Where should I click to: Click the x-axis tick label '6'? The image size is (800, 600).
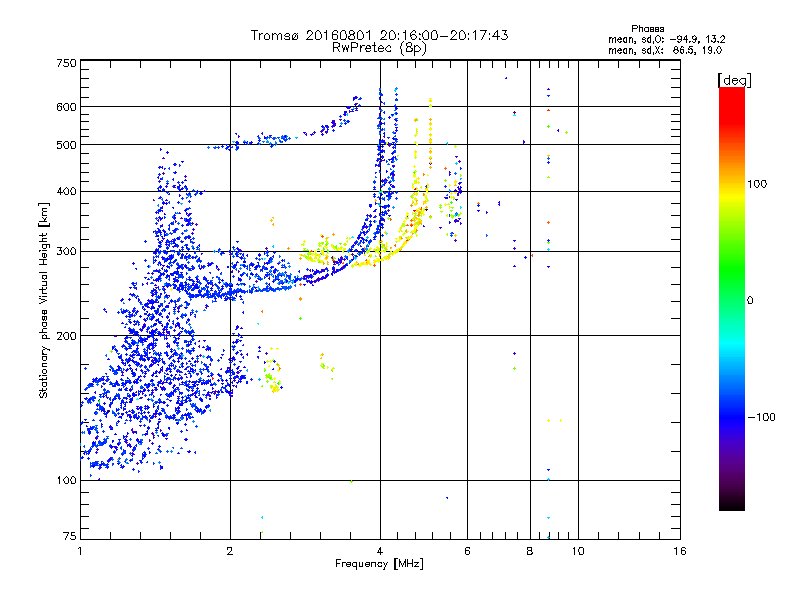click(x=467, y=551)
